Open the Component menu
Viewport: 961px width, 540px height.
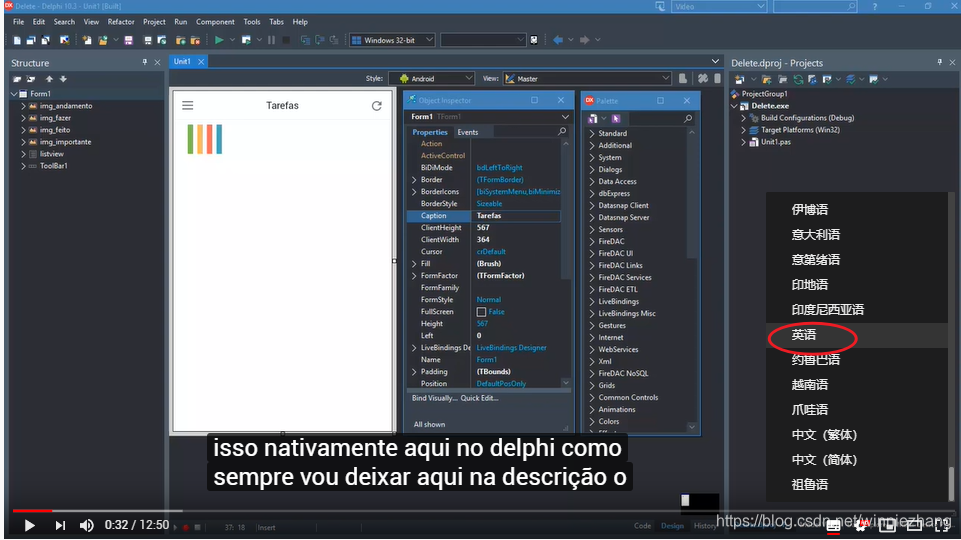coord(215,21)
